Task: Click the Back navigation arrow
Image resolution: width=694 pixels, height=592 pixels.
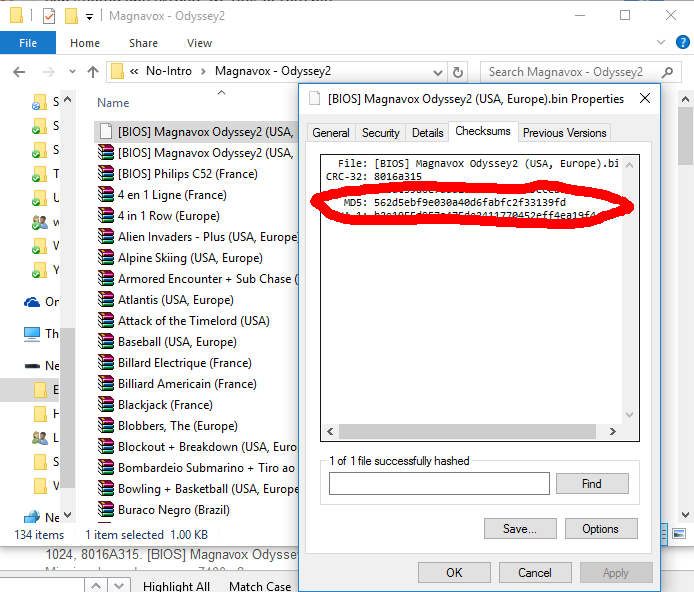Action: (19, 72)
